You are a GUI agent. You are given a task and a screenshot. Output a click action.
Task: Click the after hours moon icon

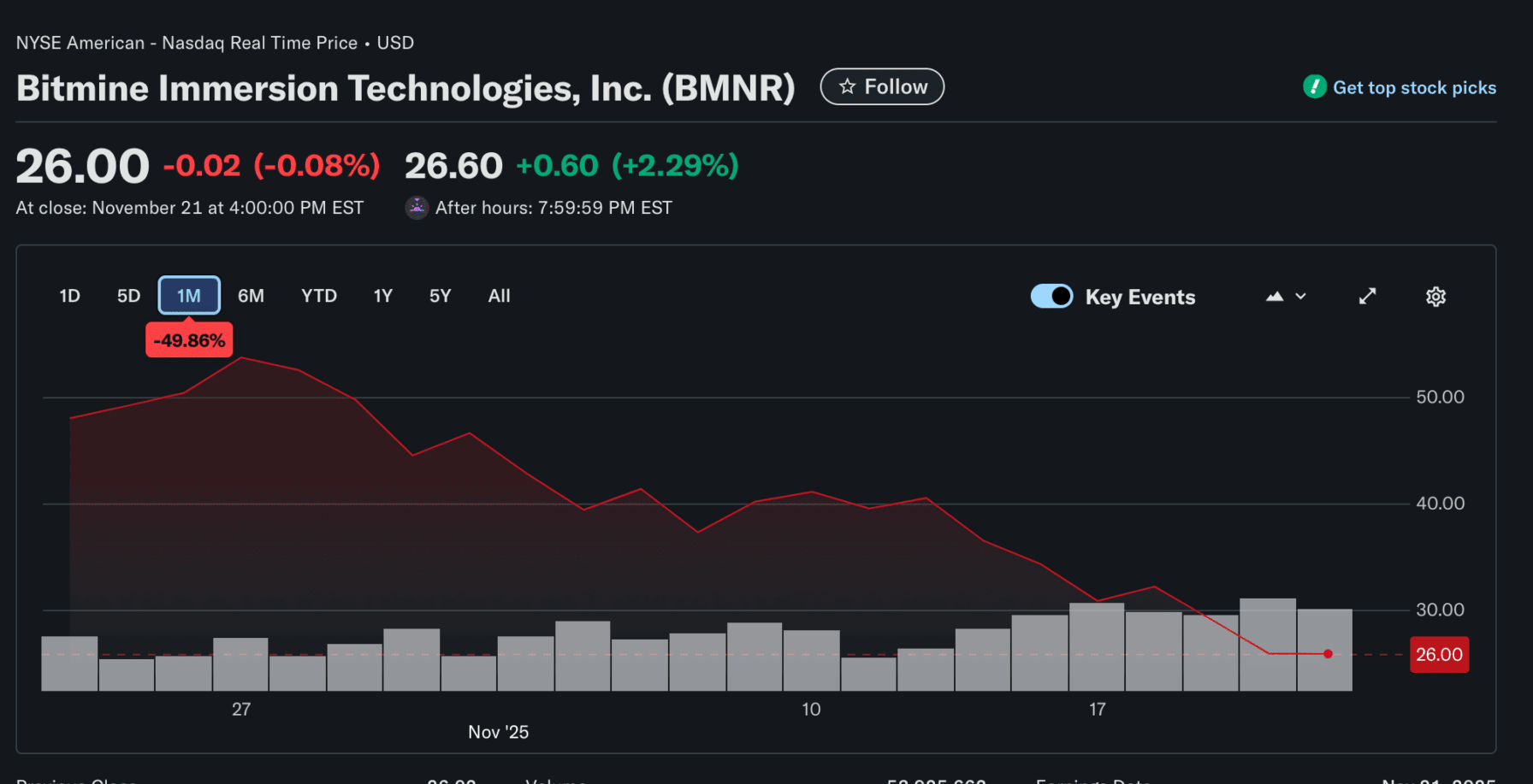click(x=417, y=208)
